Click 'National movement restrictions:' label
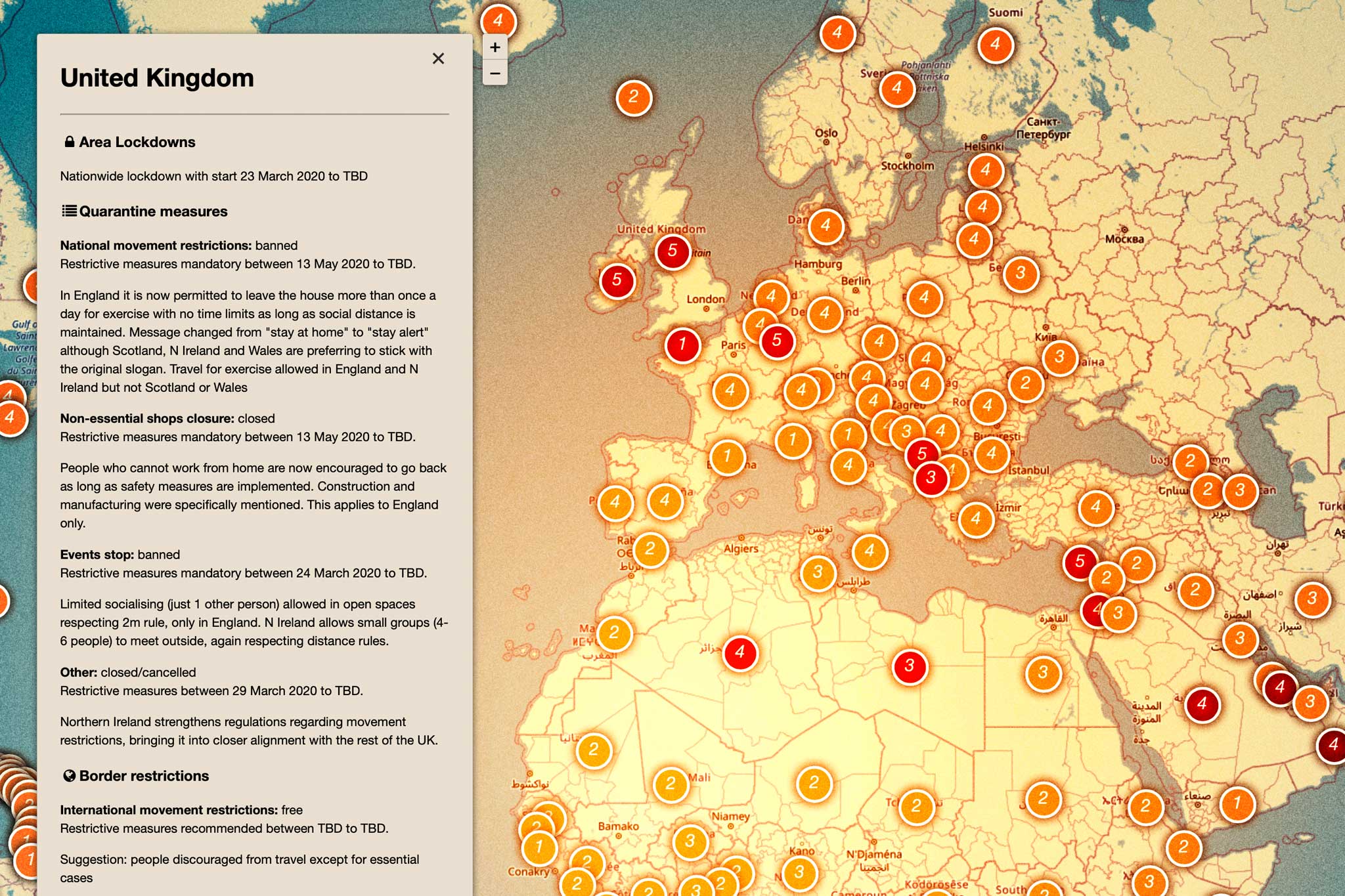Screen dimensions: 1345x896 point(156,245)
